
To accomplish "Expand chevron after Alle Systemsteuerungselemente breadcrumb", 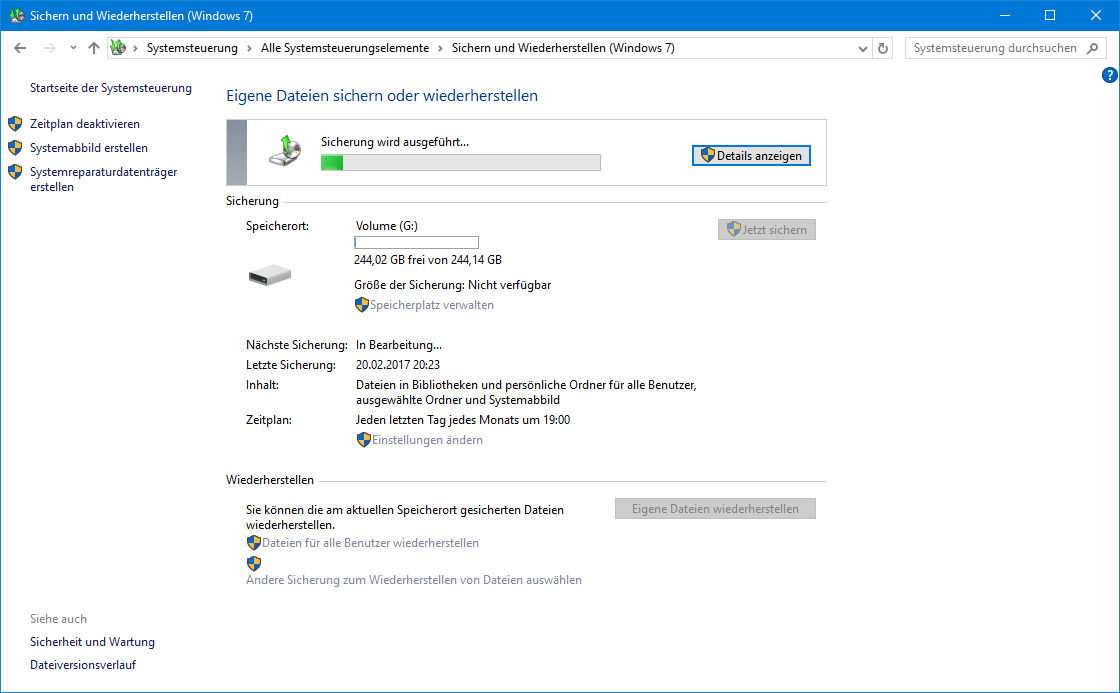I will [x=440, y=48].
